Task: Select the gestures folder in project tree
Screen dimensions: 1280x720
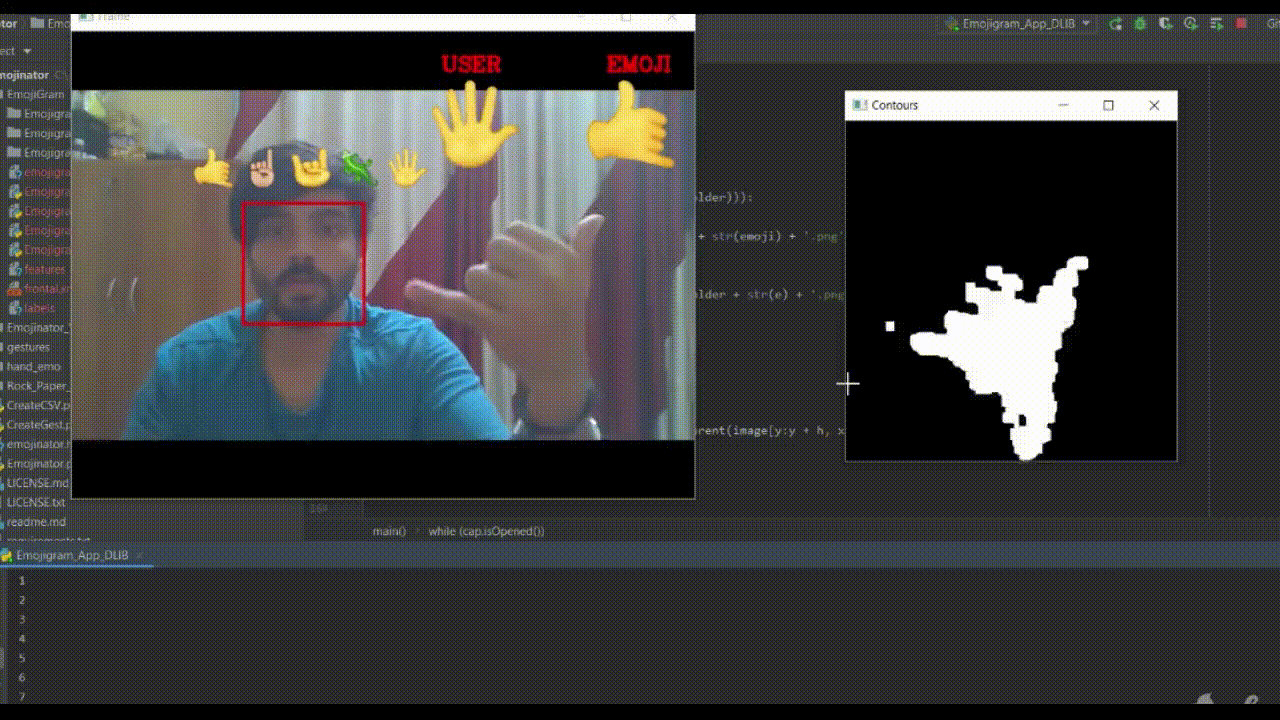Action: click(x=28, y=347)
